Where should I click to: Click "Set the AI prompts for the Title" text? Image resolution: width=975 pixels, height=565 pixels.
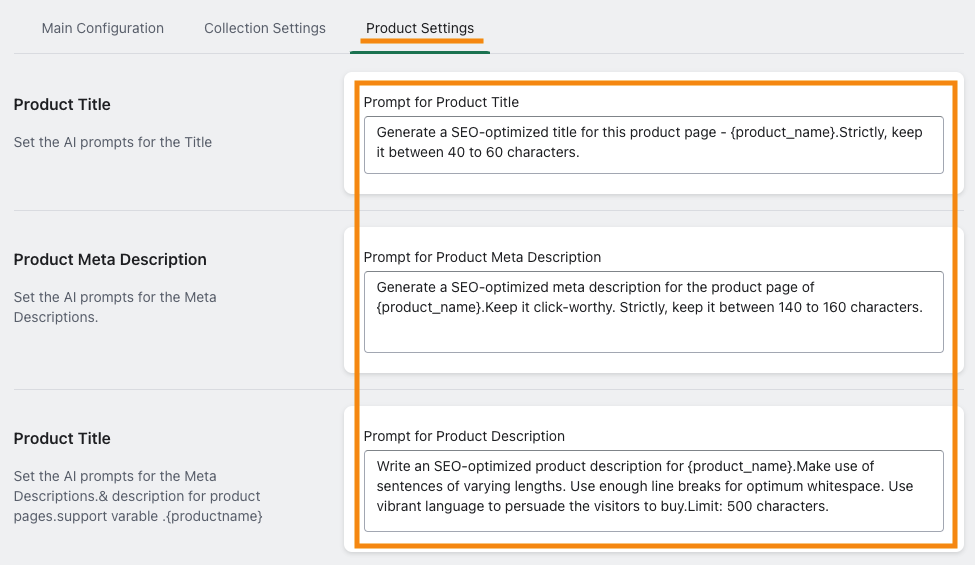click(x=113, y=142)
